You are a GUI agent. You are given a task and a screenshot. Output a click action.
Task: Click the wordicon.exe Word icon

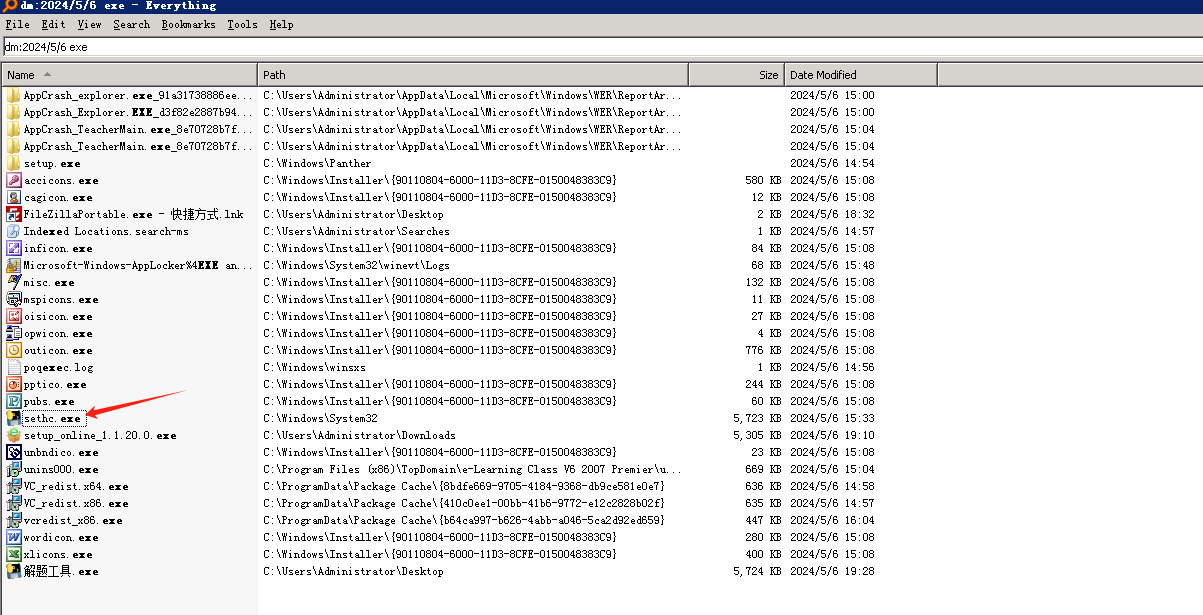tap(14, 537)
